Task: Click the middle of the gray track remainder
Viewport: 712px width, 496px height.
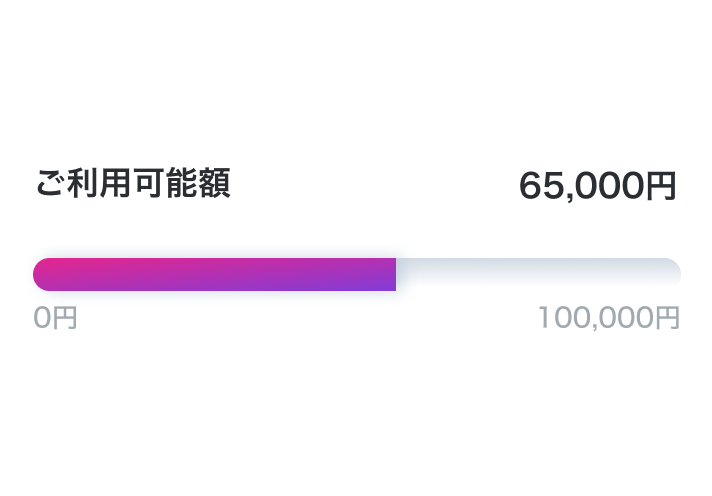Action: (539, 272)
